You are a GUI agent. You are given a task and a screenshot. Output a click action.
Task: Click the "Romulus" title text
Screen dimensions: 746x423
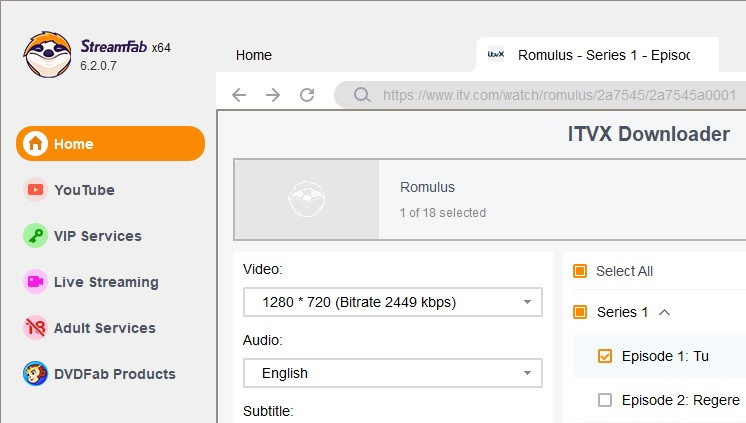pos(427,187)
